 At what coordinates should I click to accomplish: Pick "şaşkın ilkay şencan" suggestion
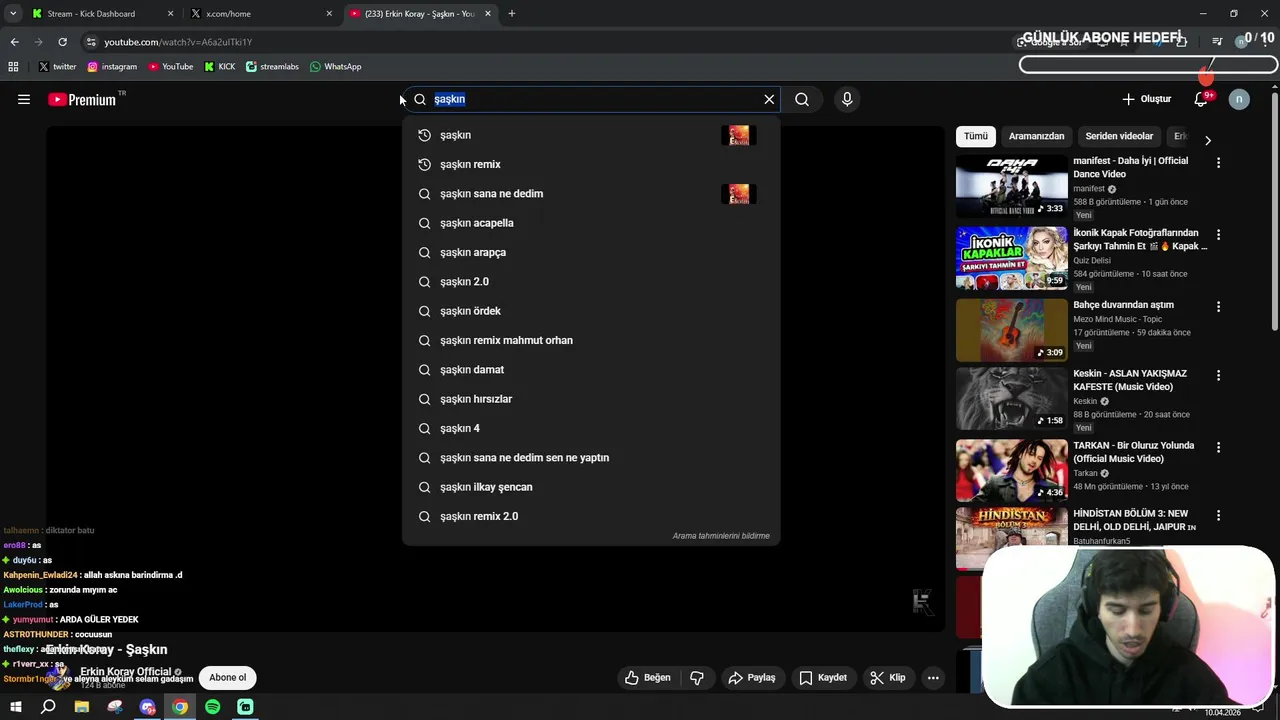590,487
